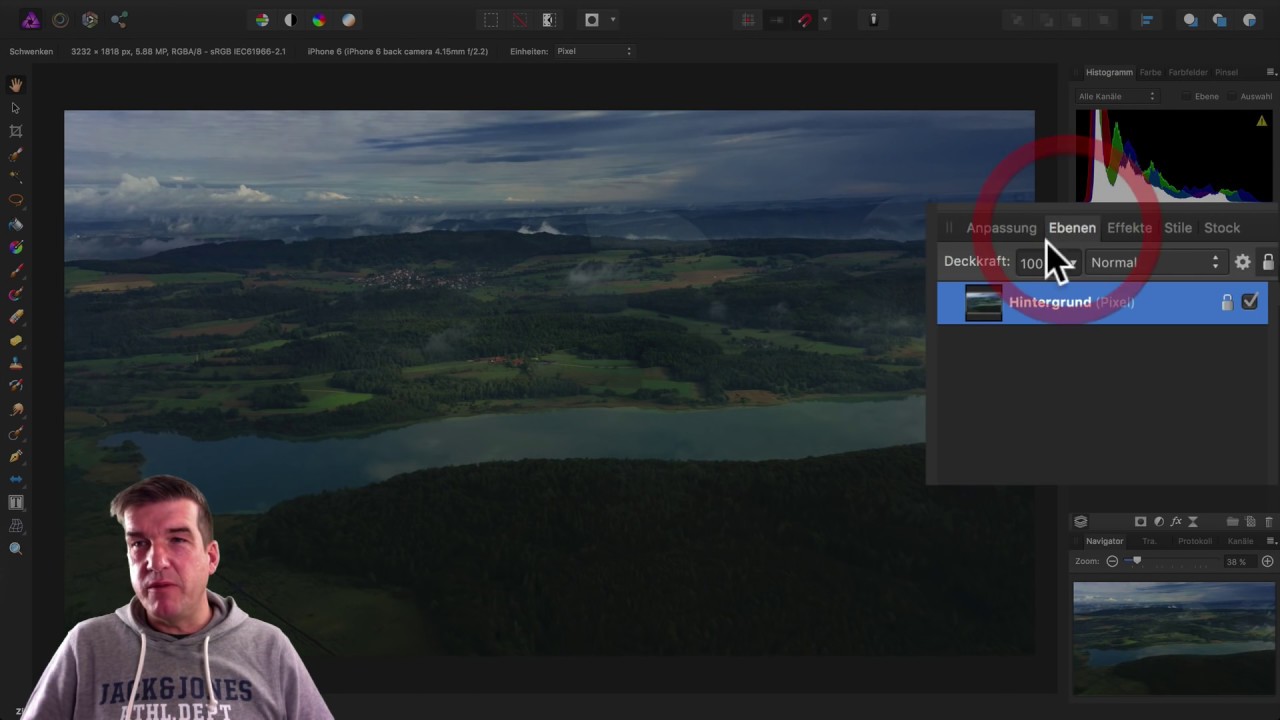Open the Alle Kanäle channel dropdown
Screen dimensions: 1280x720
click(x=1117, y=97)
